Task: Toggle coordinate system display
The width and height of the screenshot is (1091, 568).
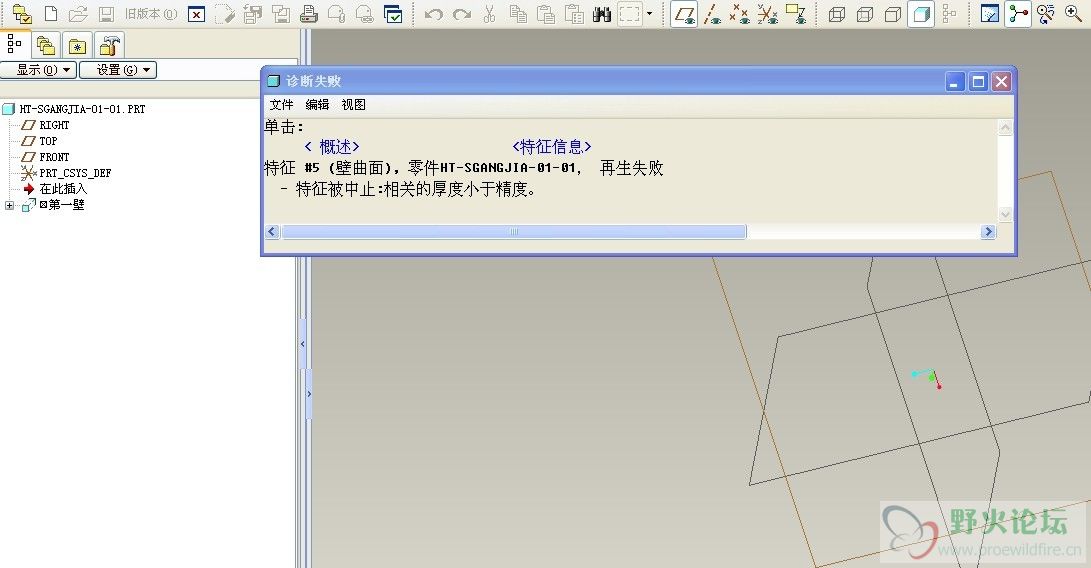Action: click(767, 14)
